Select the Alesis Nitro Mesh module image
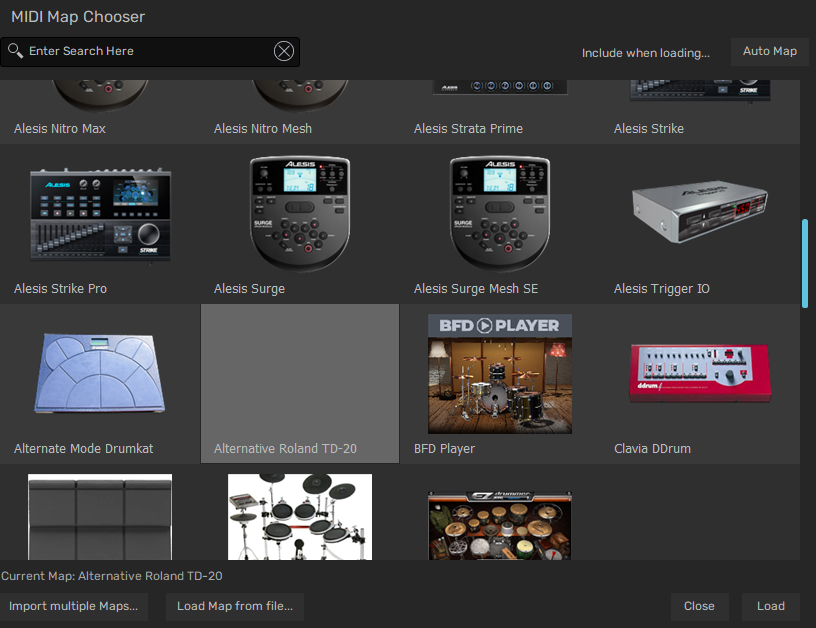 [300, 95]
